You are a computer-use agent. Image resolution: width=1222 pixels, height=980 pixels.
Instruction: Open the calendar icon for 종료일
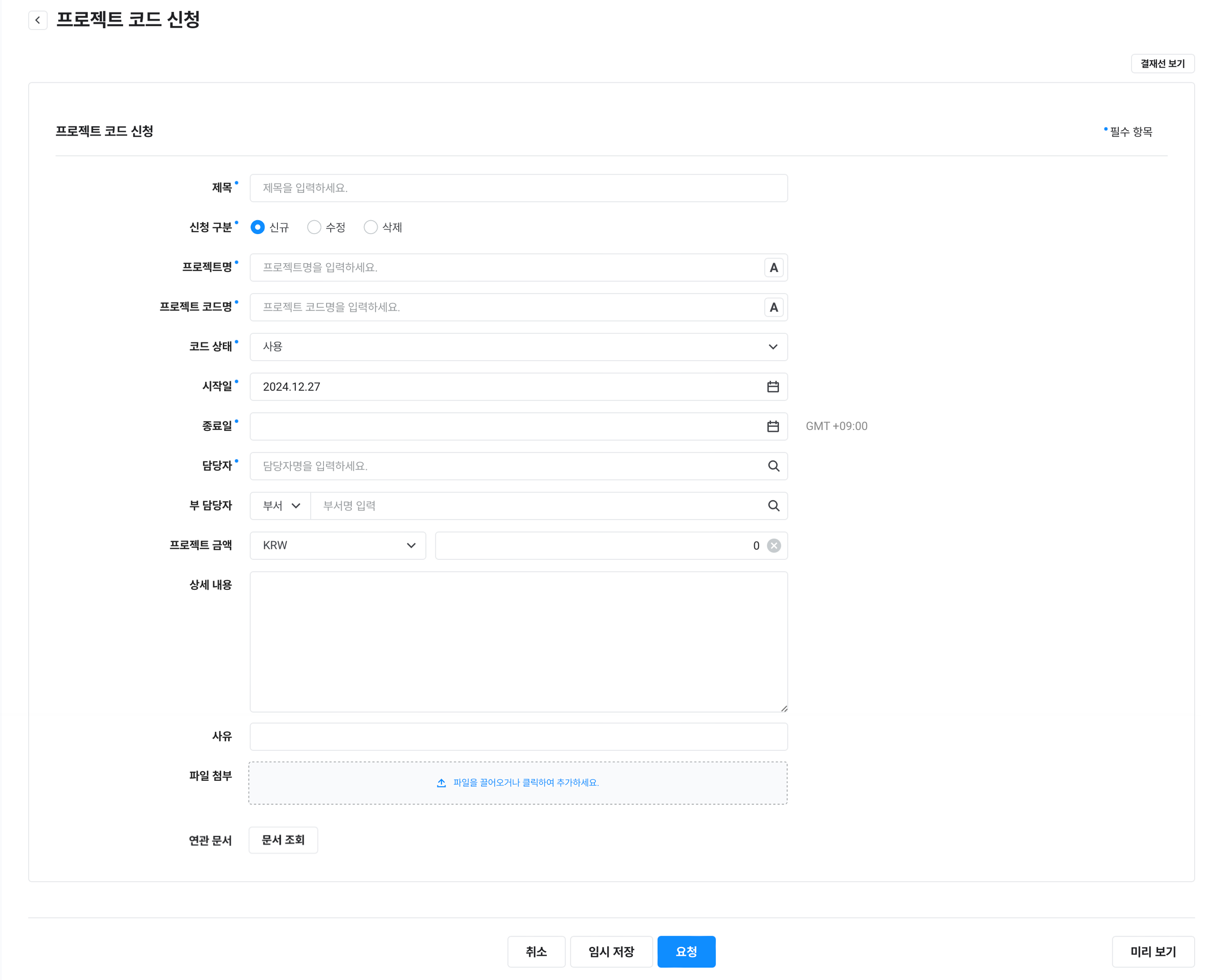pyautogui.click(x=773, y=426)
